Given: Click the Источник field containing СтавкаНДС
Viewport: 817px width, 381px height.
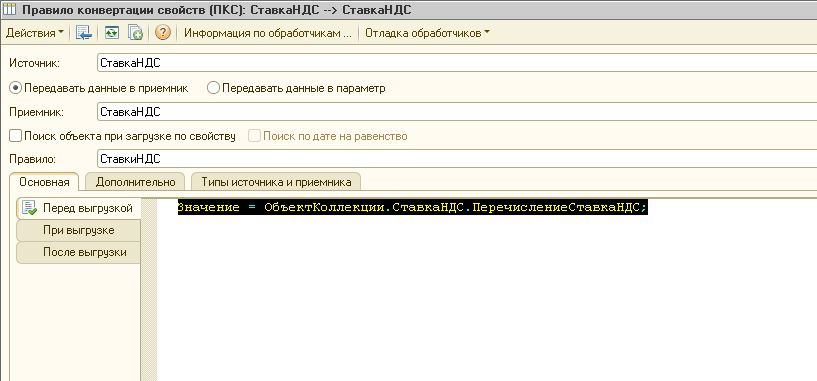Looking at the screenshot, I should [x=457, y=63].
